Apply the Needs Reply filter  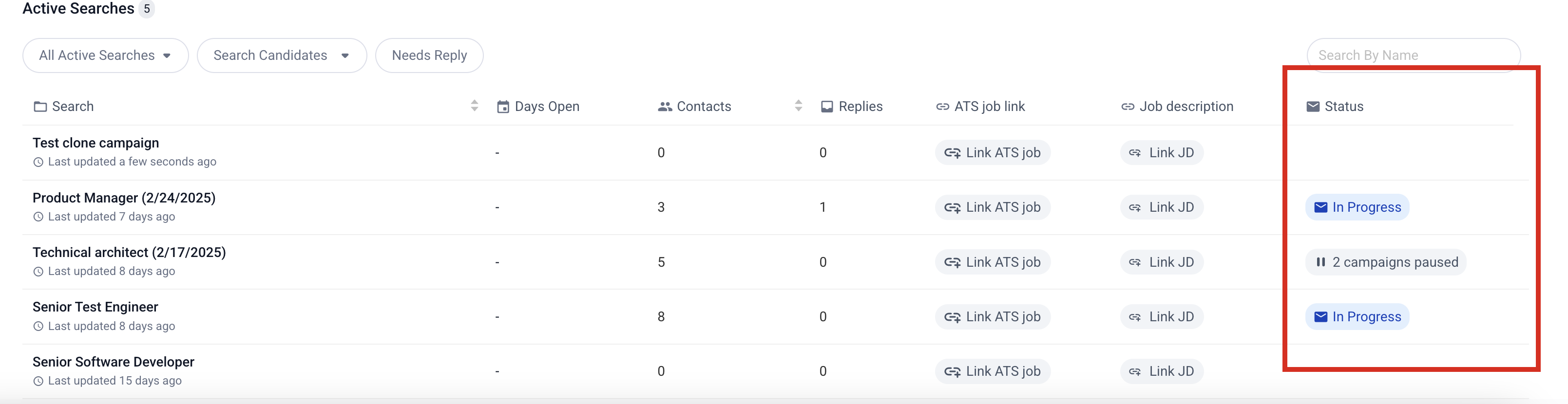pos(429,55)
